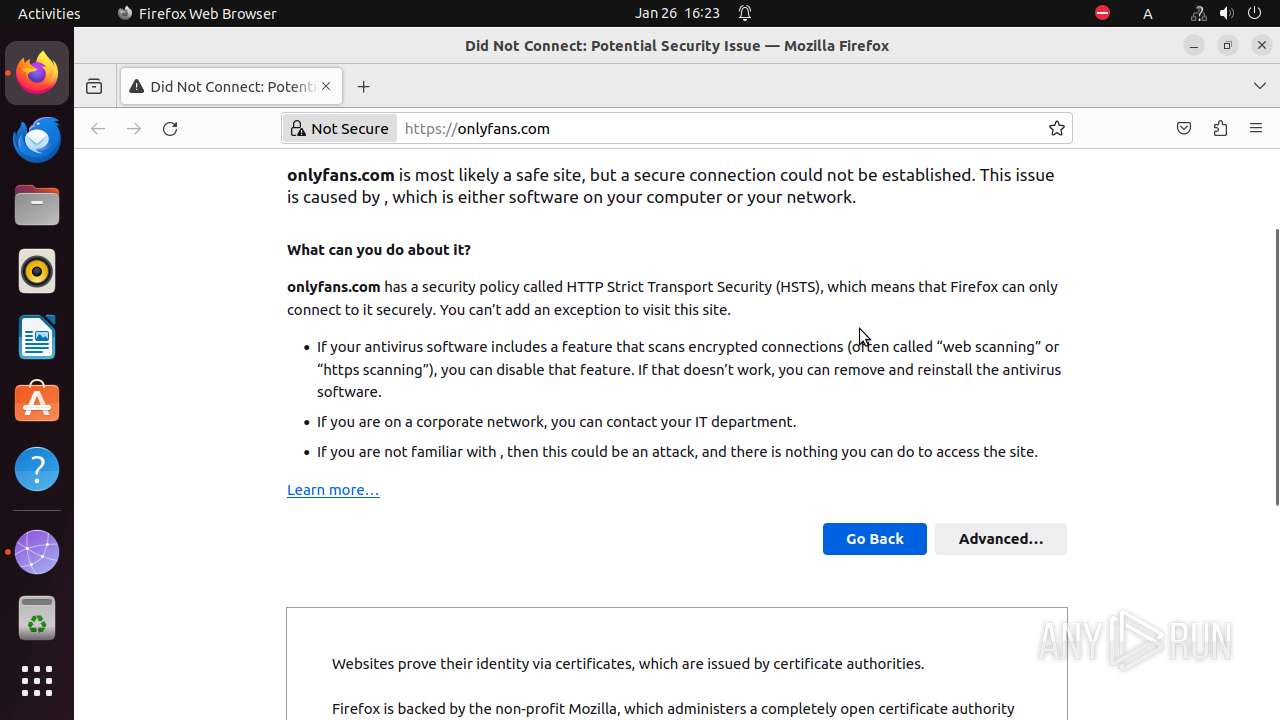Open the keyboard input source indicator
The image size is (1280, 720).
pyautogui.click(x=1148, y=13)
